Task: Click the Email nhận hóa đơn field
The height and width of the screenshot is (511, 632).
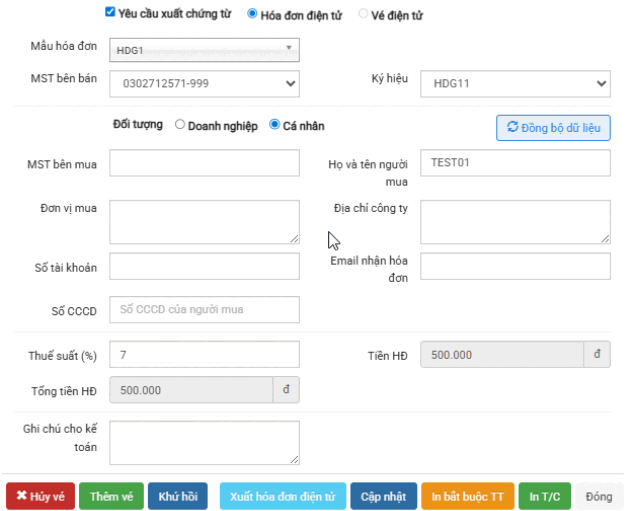Action: [x=514, y=266]
